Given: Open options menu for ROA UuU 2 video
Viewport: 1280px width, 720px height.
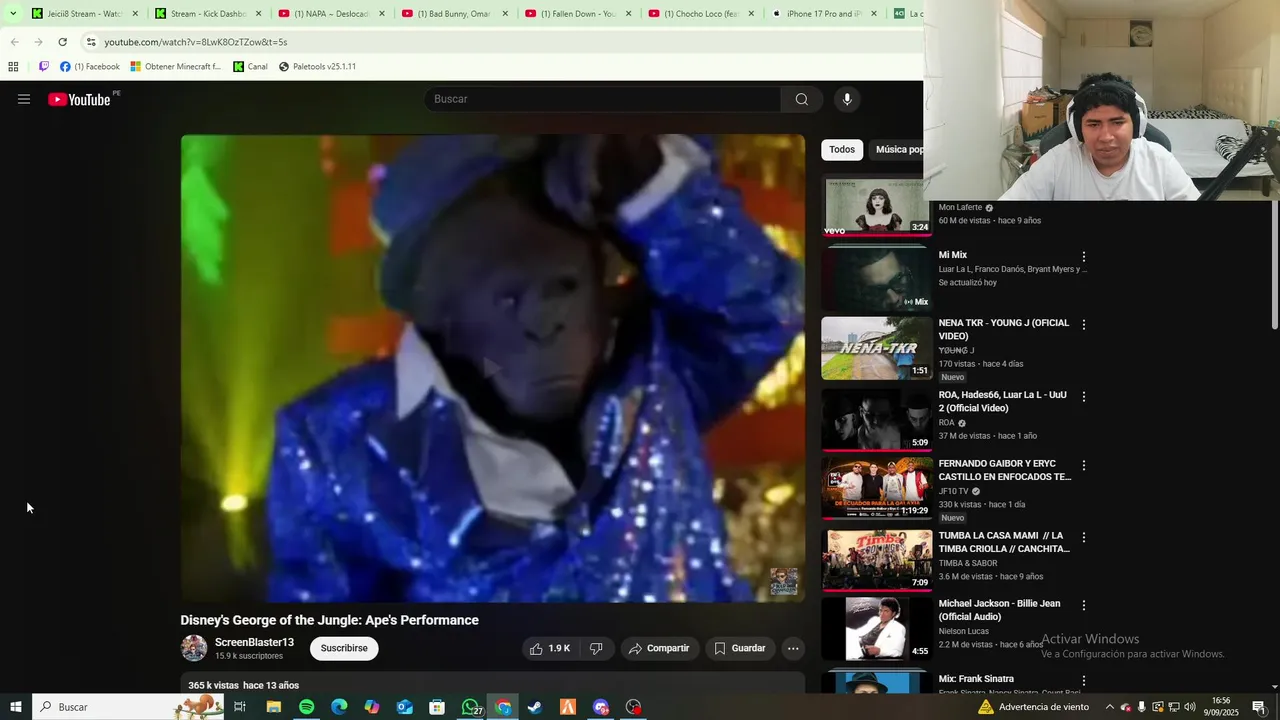Looking at the screenshot, I should [1083, 397].
